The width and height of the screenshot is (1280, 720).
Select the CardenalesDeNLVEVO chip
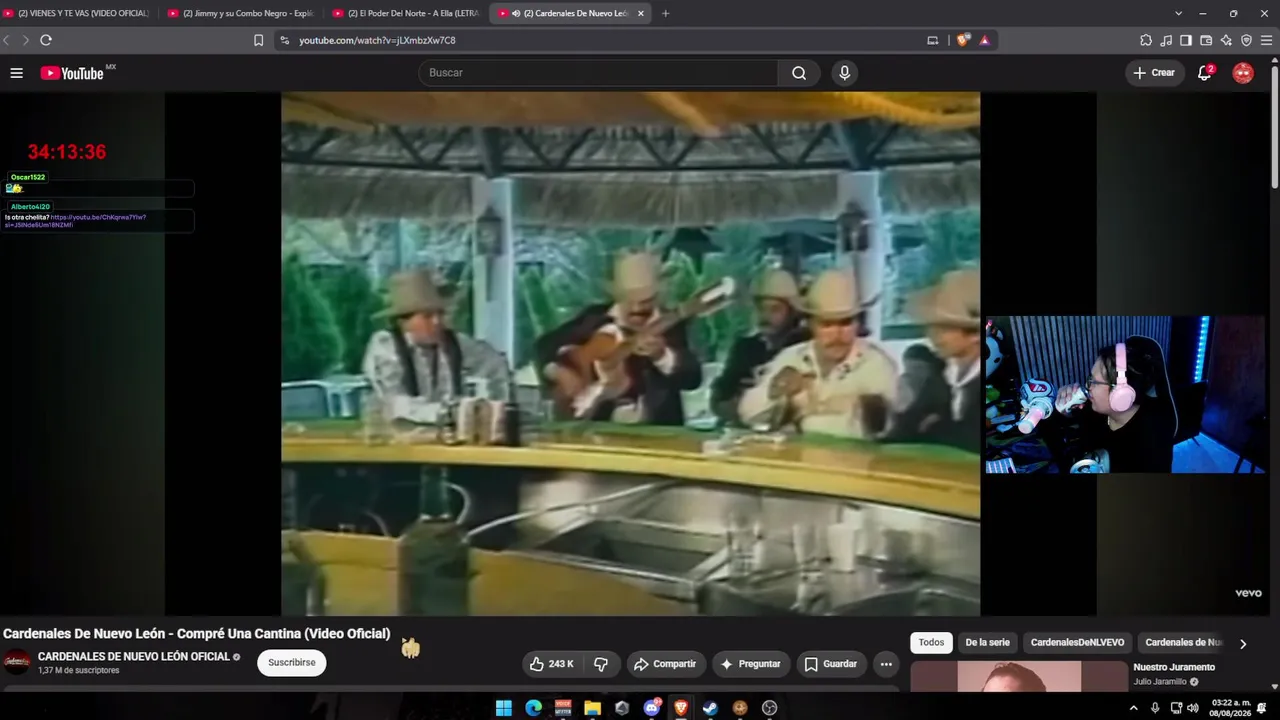pyautogui.click(x=1078, y=643)
